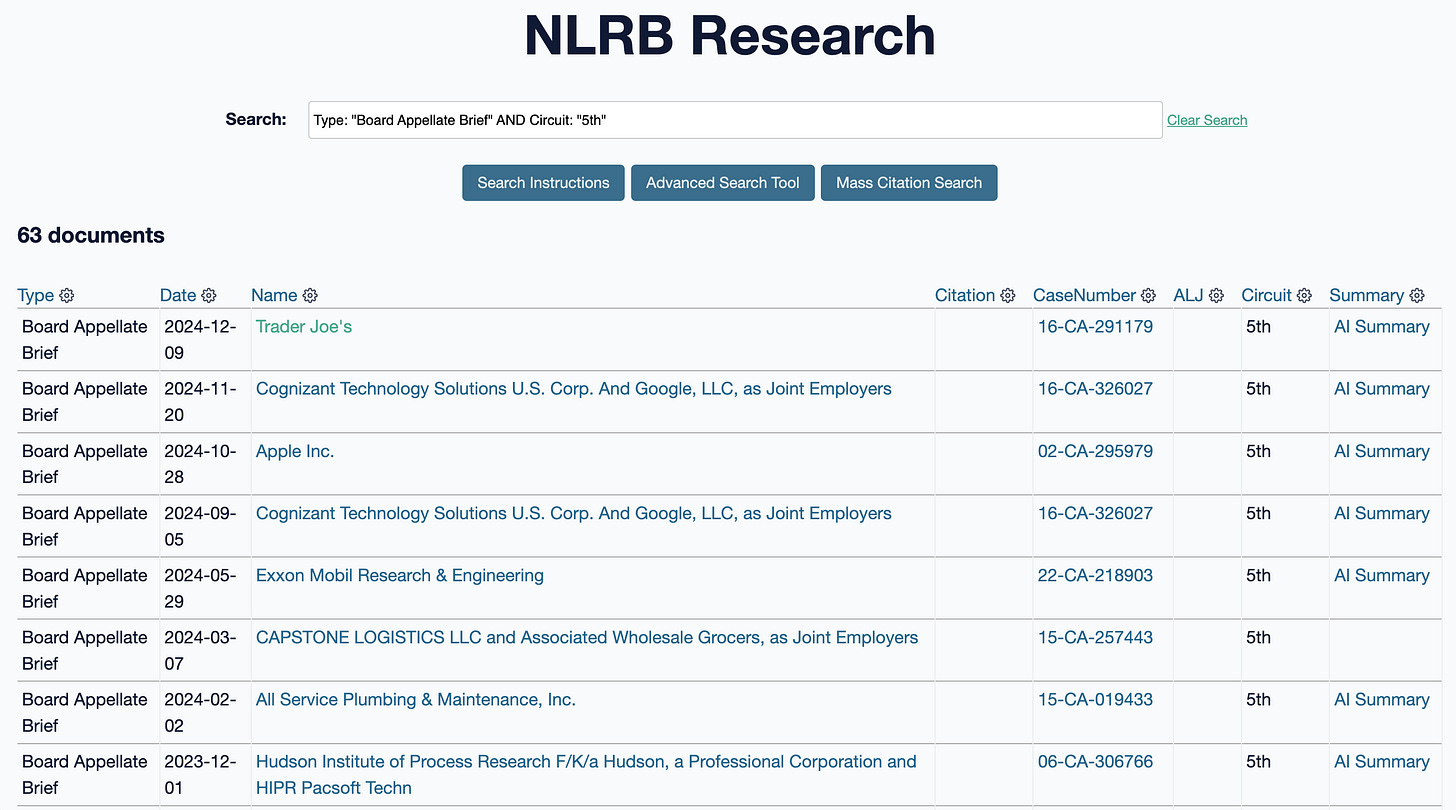Open the CAPSTONE LOGISTICS LLC brief
Viewport: 1456px width, 810px height.
pyautogui.click(x=587, y=637)
